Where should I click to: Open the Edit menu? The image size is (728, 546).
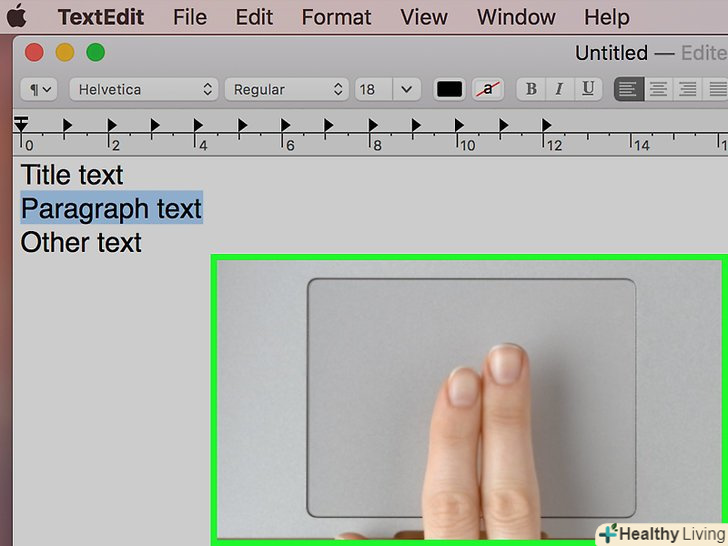click(254, 18)
